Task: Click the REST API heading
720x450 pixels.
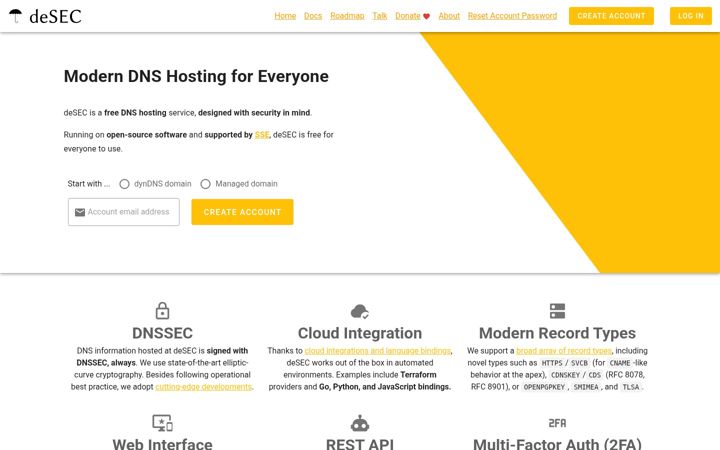Action: [x=360, y=444]
